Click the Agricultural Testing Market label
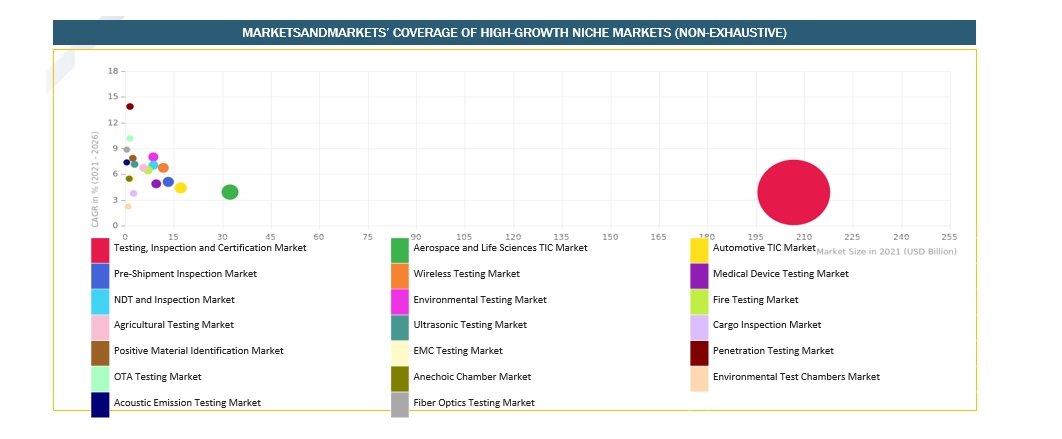The width and height of the screenshot is (1062, 439). (x=174, y=325)
